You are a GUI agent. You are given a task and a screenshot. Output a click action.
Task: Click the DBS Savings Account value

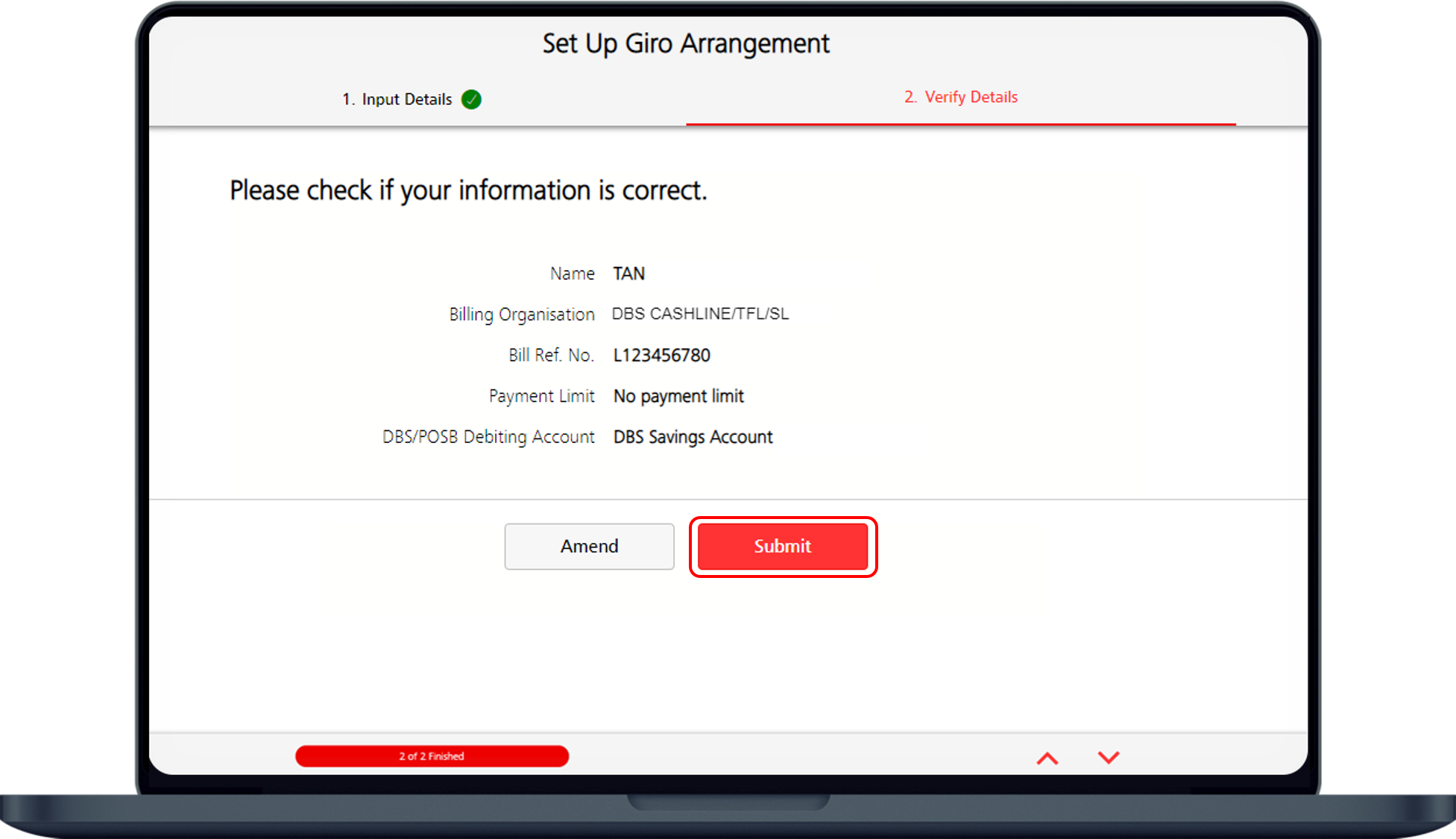[x=693, y=437]
